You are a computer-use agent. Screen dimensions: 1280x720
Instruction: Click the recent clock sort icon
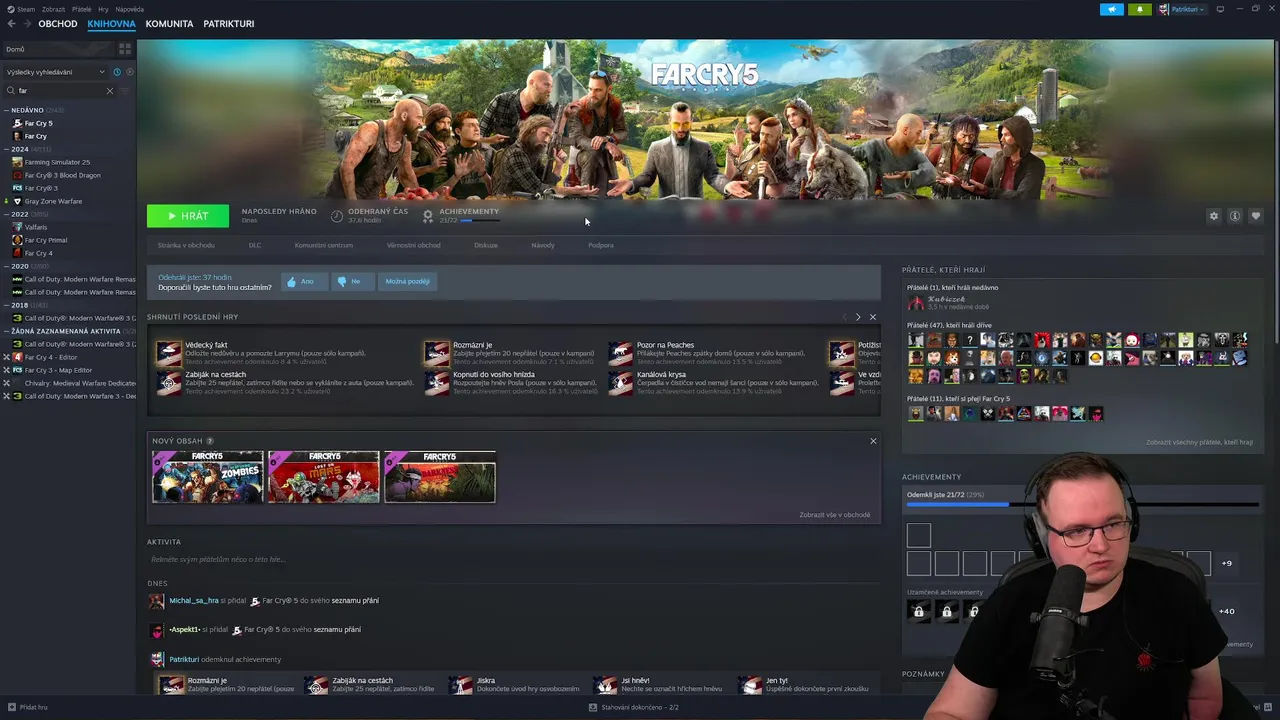[x=117, y=72]
